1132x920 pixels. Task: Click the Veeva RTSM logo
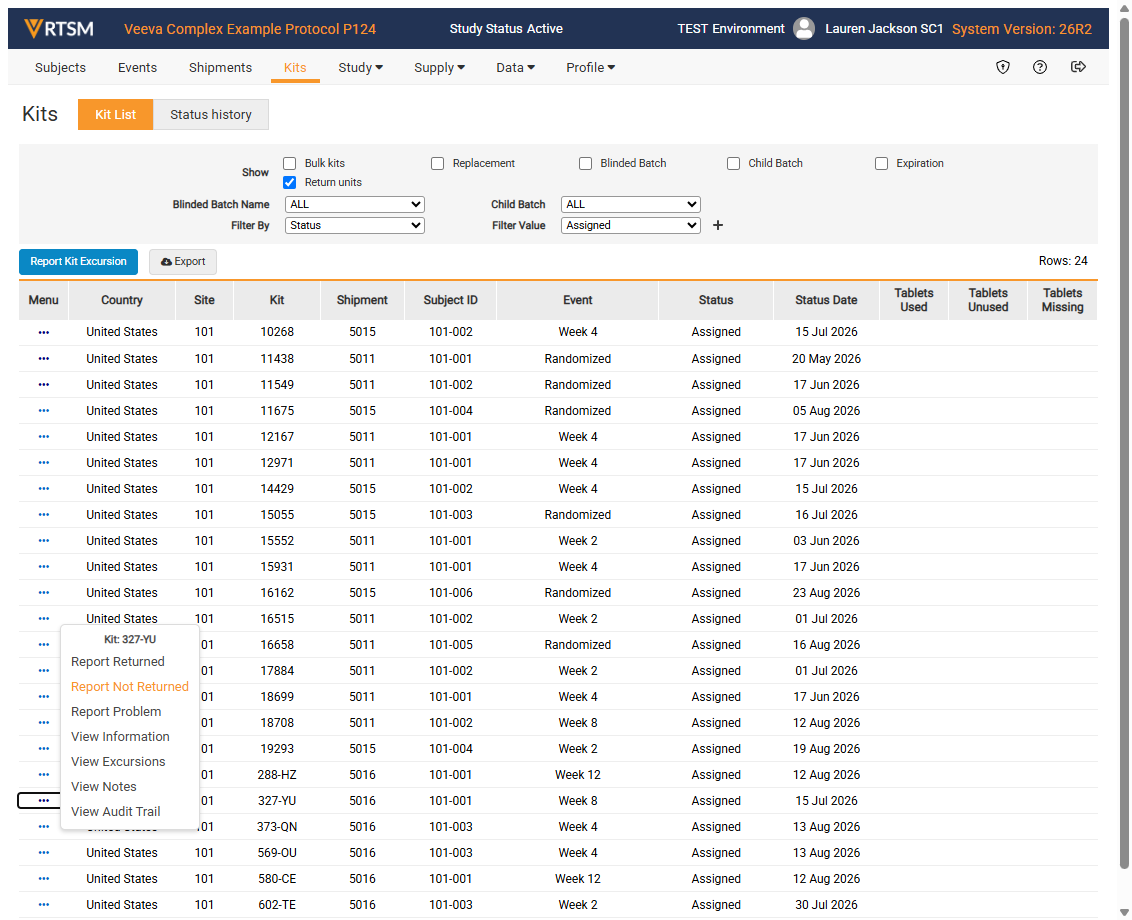tap(59, 29)
